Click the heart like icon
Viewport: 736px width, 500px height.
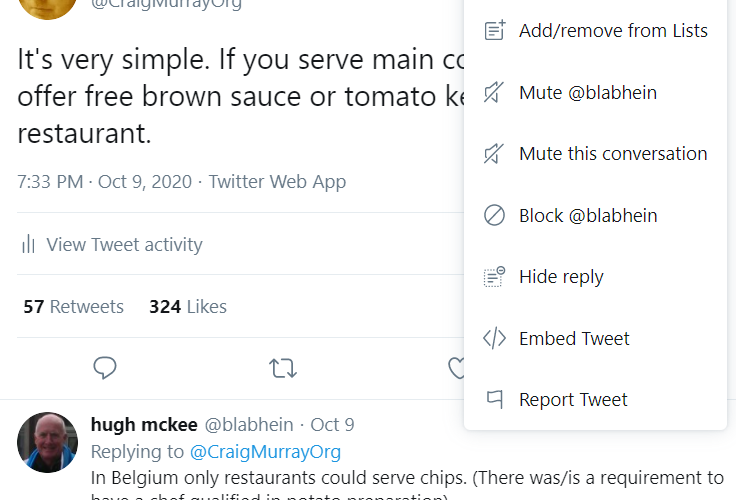[x=457, y=368]
